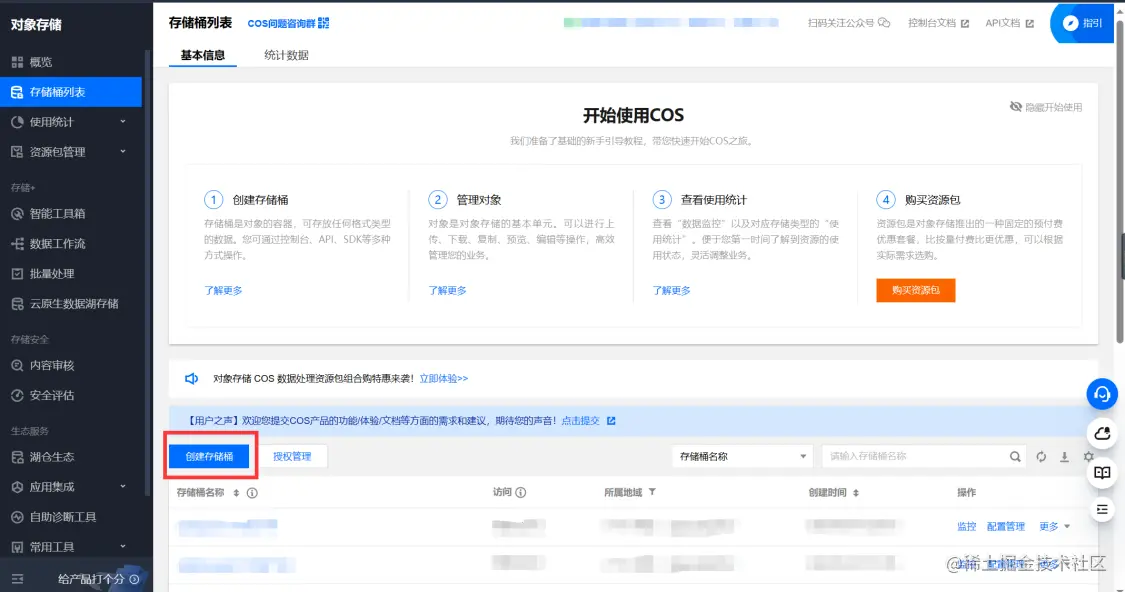The image size is (1125, 592).
Task: Filter by 所属地域 funnel icon
Action: (652, 492)
